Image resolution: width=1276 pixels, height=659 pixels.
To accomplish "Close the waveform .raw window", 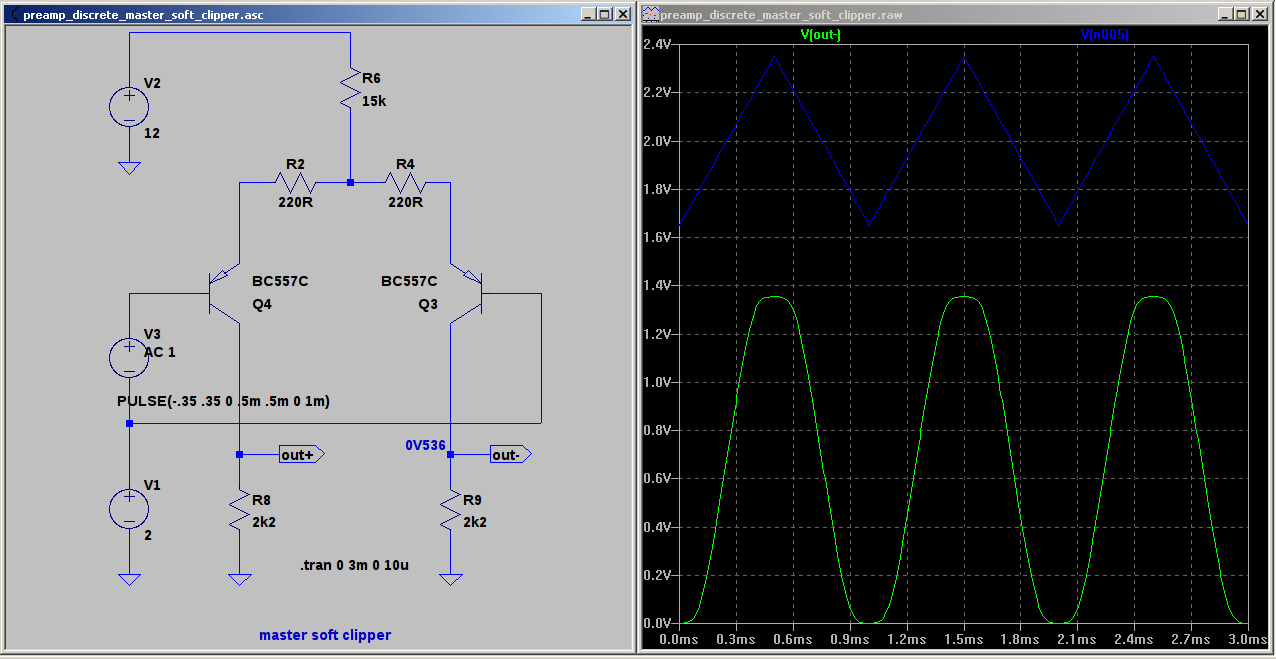I will 1260,14.
